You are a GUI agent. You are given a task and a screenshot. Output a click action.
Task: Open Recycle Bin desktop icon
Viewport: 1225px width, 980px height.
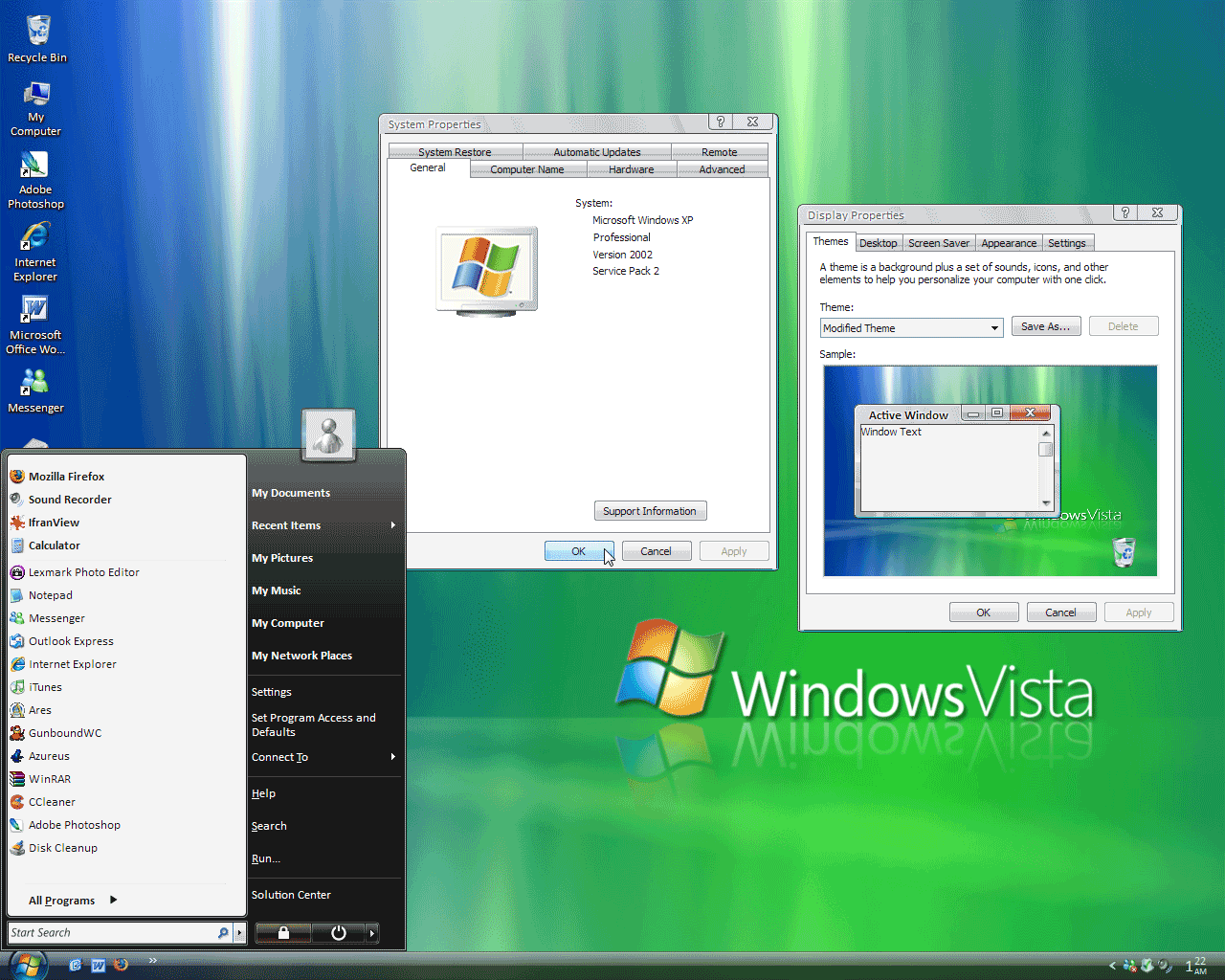pos(37,38)
